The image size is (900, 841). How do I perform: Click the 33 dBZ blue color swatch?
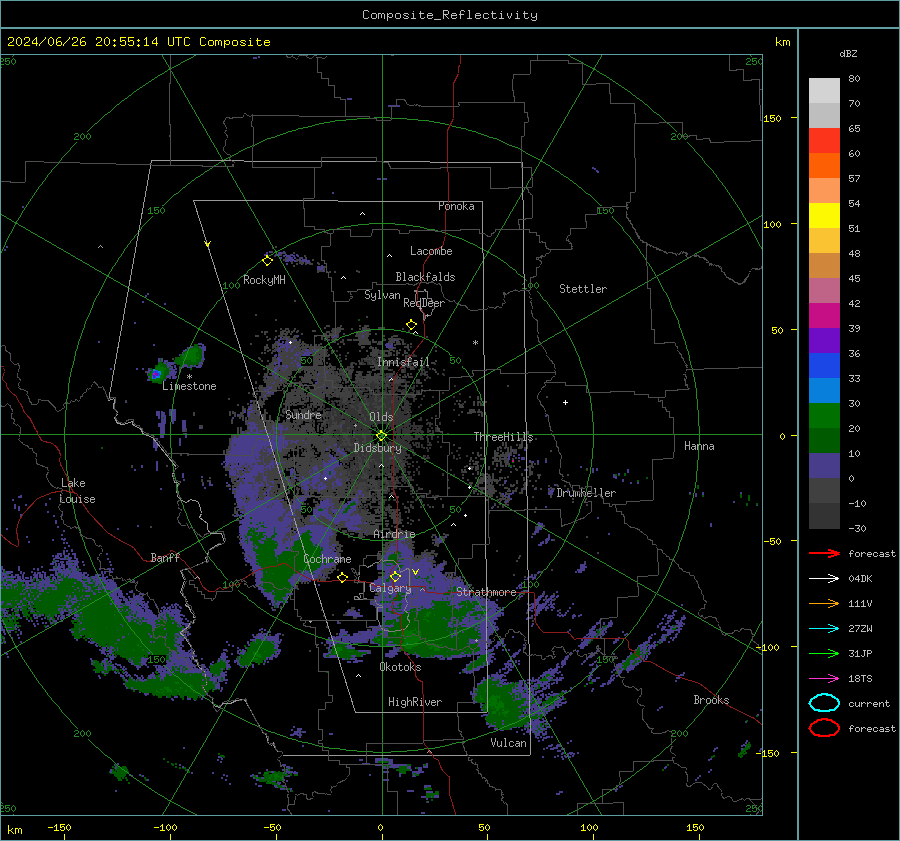(824, 366)
